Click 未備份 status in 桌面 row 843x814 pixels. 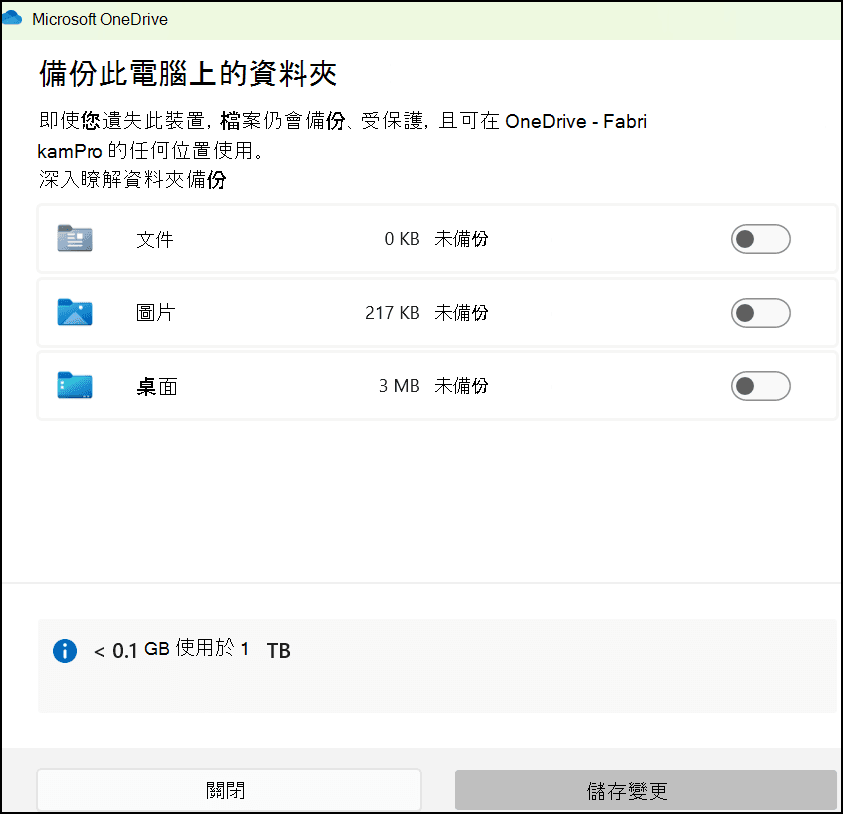(461, 385)
